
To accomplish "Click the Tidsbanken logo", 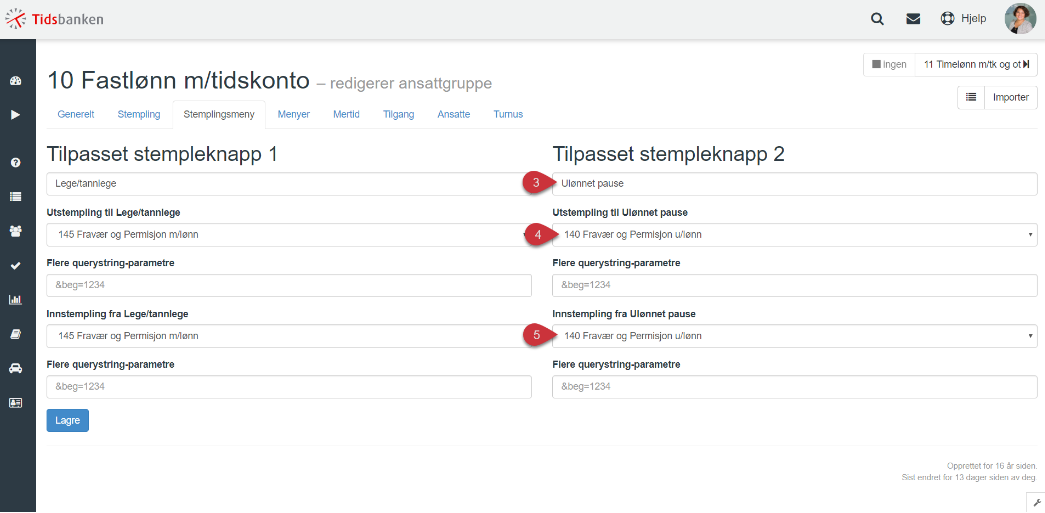I will (55, 19).
